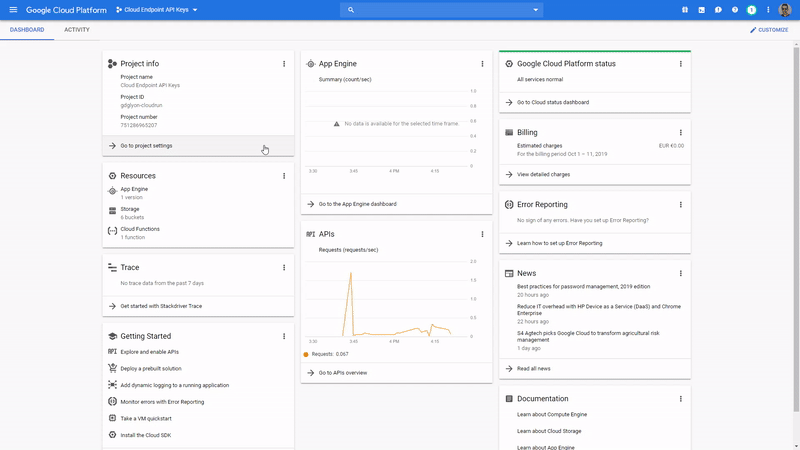Image resolution: width=800 pixels, height=450 pixels.
Task: Read S4 Agtech agricultural risk news item
Action: (588, 336)
